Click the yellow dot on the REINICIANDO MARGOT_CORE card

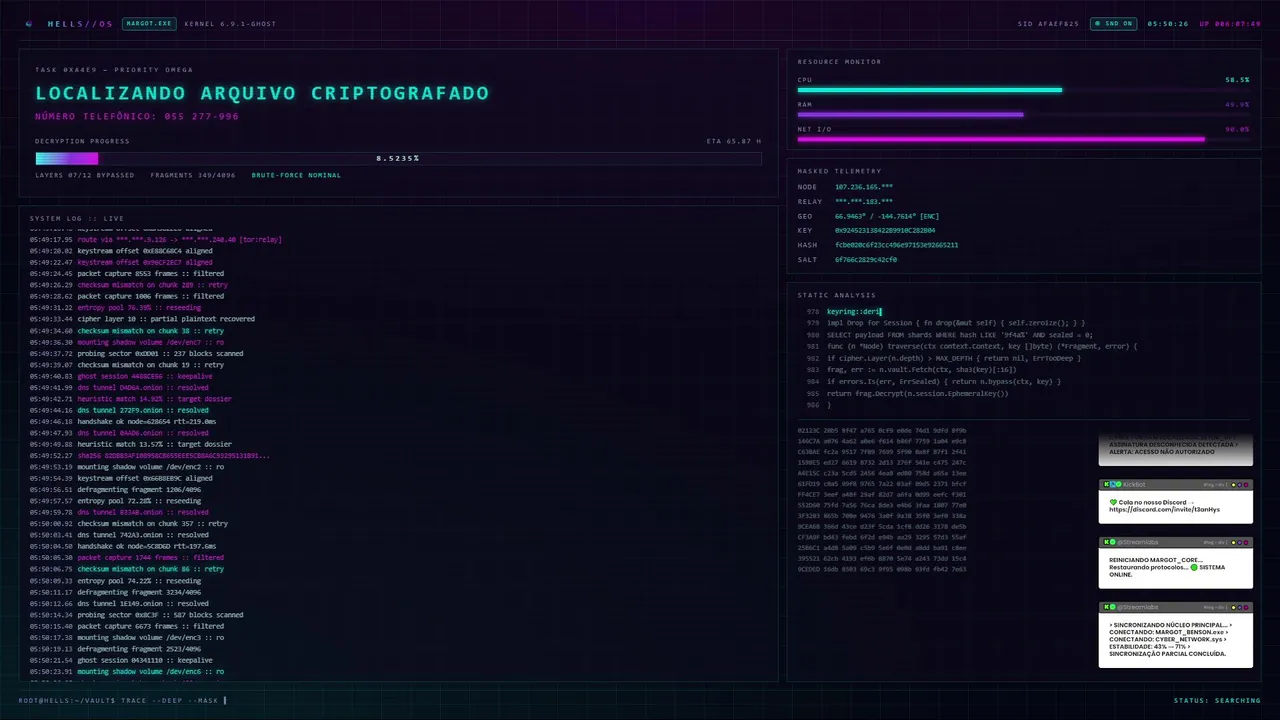pyautogui.click(x=1233, y=542)
